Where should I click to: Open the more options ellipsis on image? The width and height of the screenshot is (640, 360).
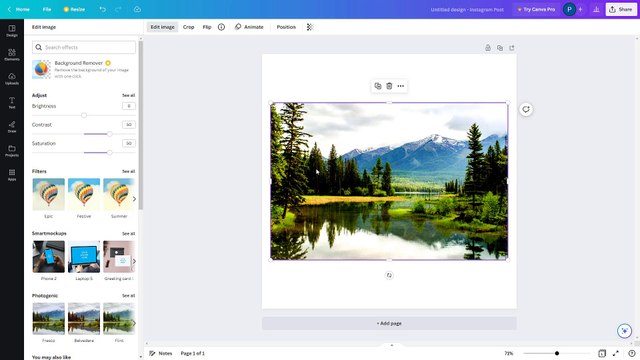coord(401,86)
